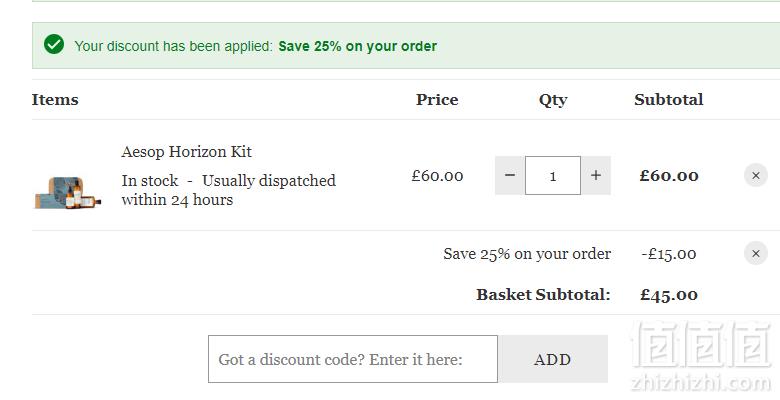The width and height of the screenshot is (780, 400).
Task: Remove the 25% discount with its X icon
Action: [x=756, y=254]
